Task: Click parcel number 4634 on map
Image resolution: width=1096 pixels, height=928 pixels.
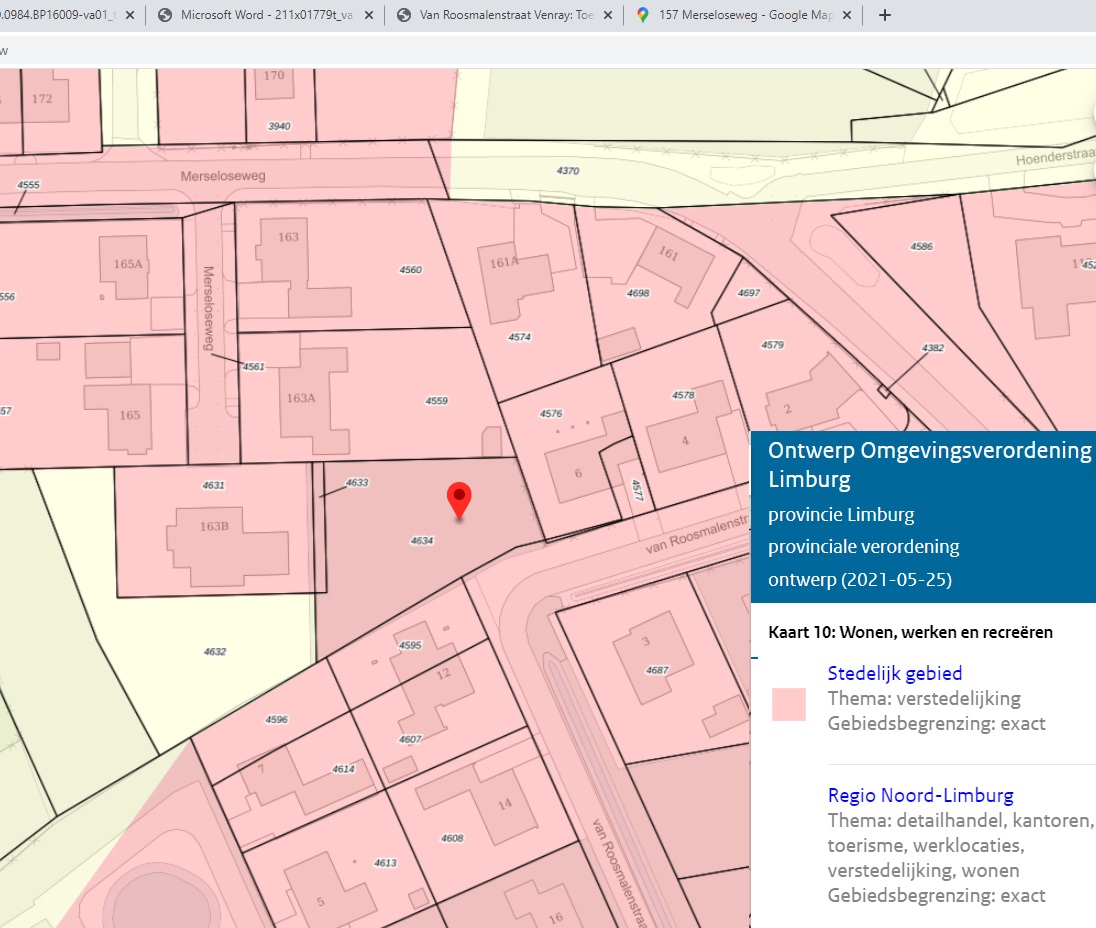Action: [422, 541]
